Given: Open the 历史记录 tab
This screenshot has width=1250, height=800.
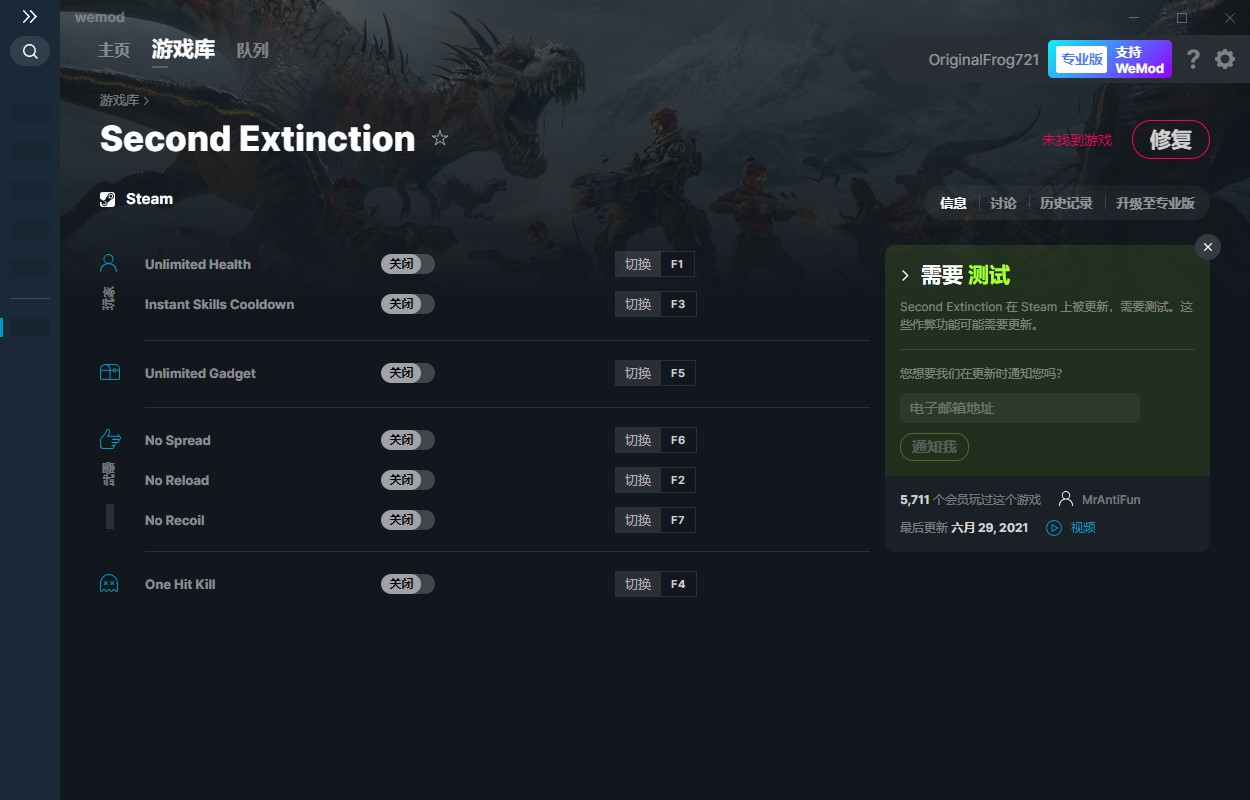Looking at the screenshot, I should [x=1066, y=203].
